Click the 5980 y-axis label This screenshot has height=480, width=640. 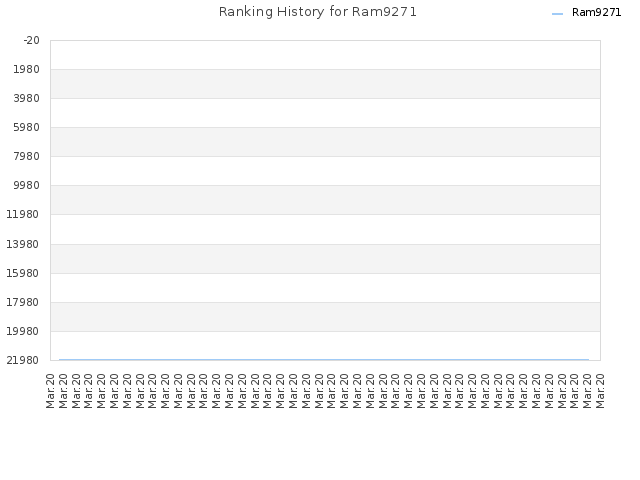click(x=27, y=127)
